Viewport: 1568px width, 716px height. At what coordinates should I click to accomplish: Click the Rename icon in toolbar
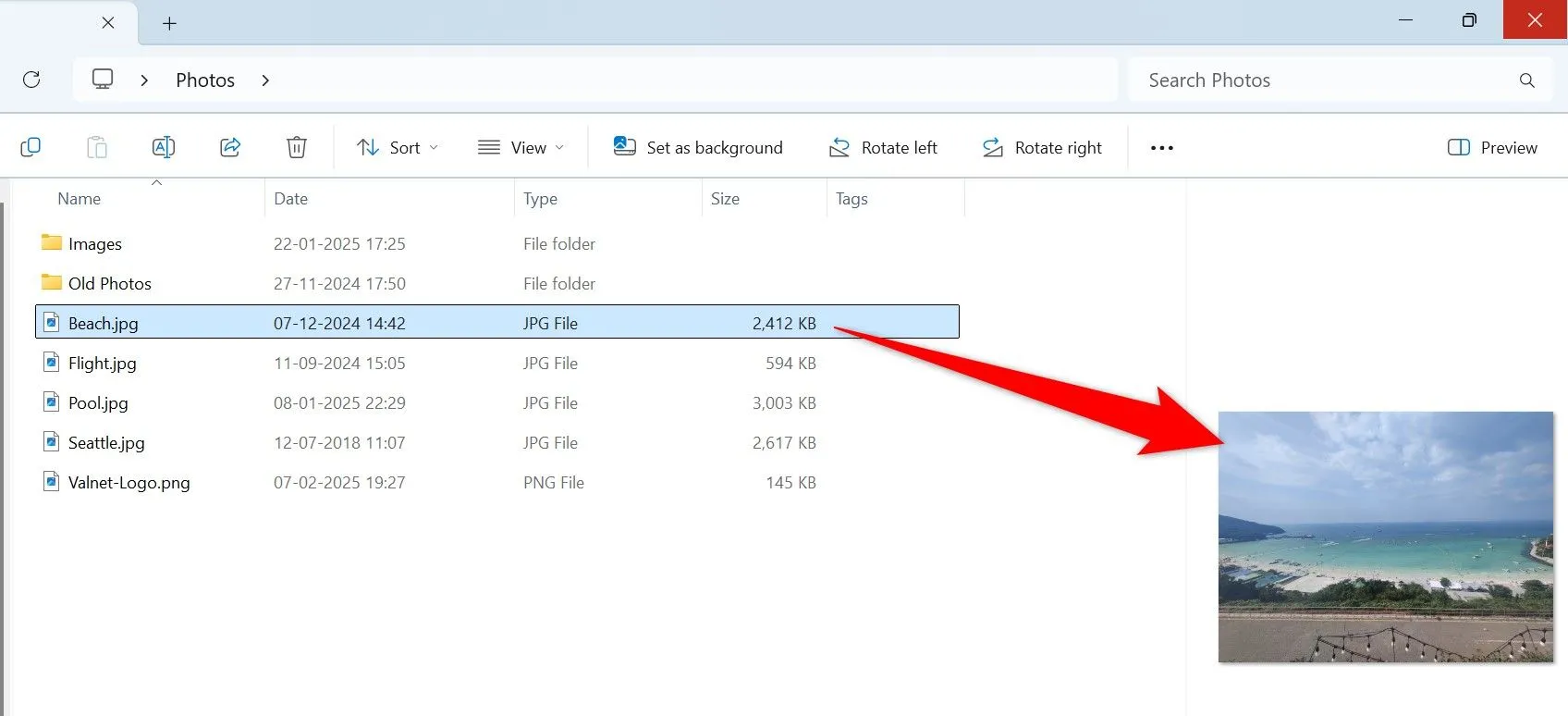point(163,147)
